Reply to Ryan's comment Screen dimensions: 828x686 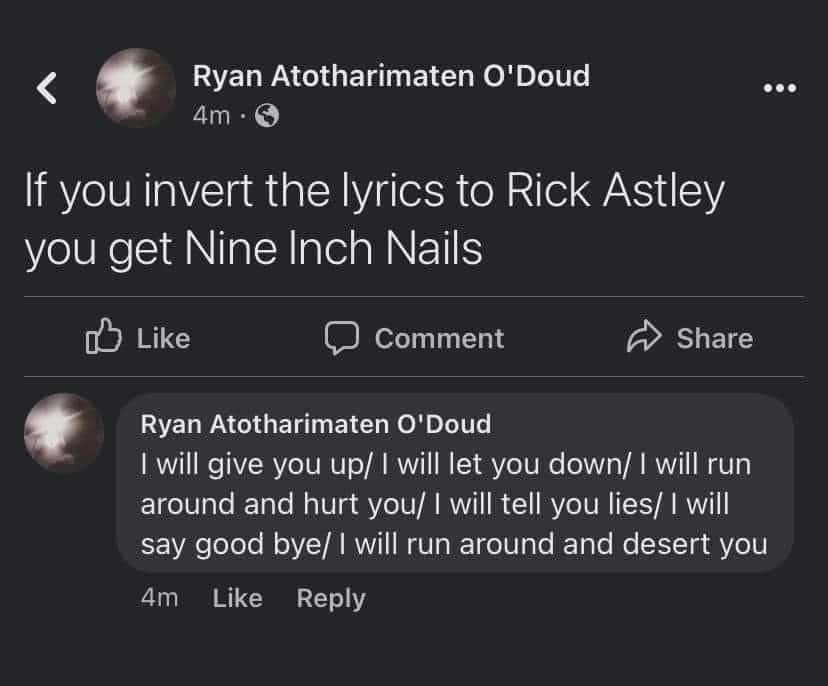click(x=330, y=598)
